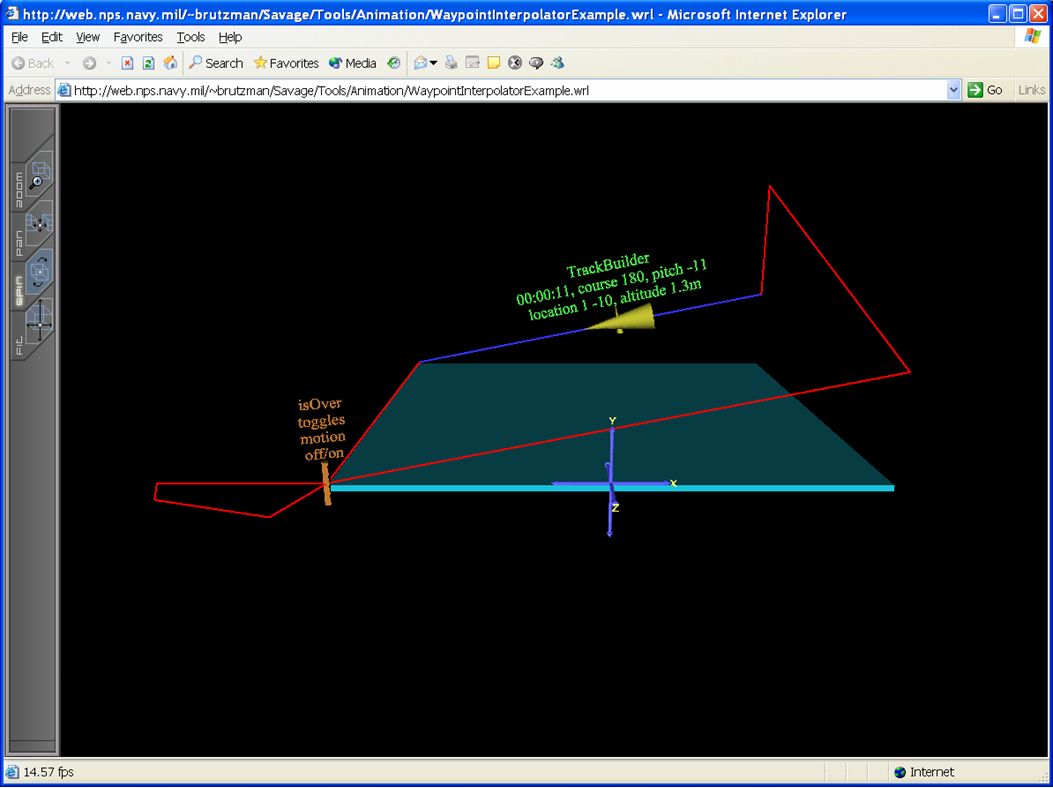Open the Tools menu

[x=190, y=37]
